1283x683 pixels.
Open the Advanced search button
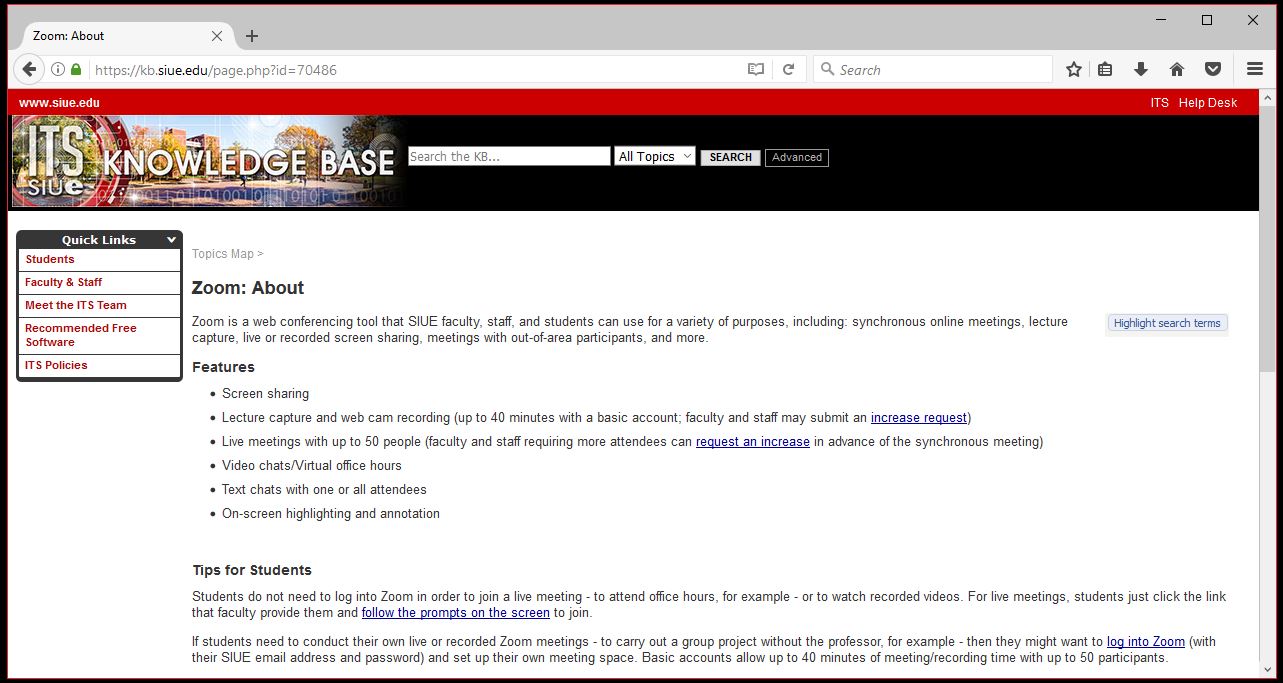tap(796, 157)
